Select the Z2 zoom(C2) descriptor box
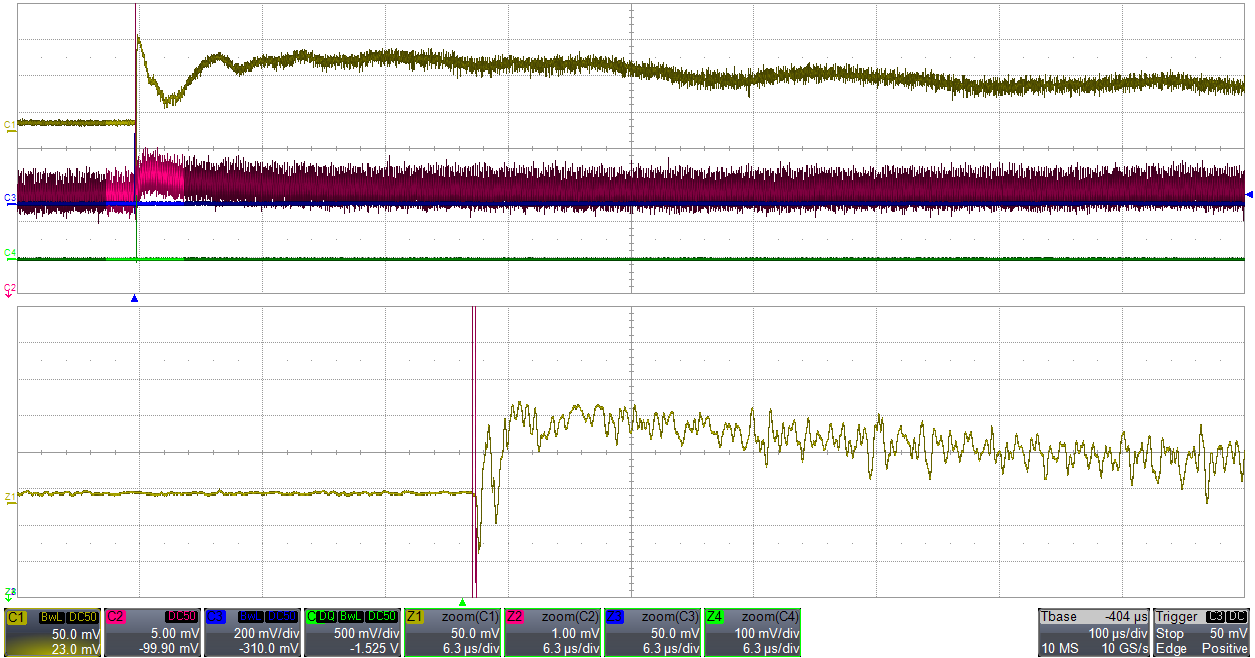1255x658 pixels. point(552,632)
